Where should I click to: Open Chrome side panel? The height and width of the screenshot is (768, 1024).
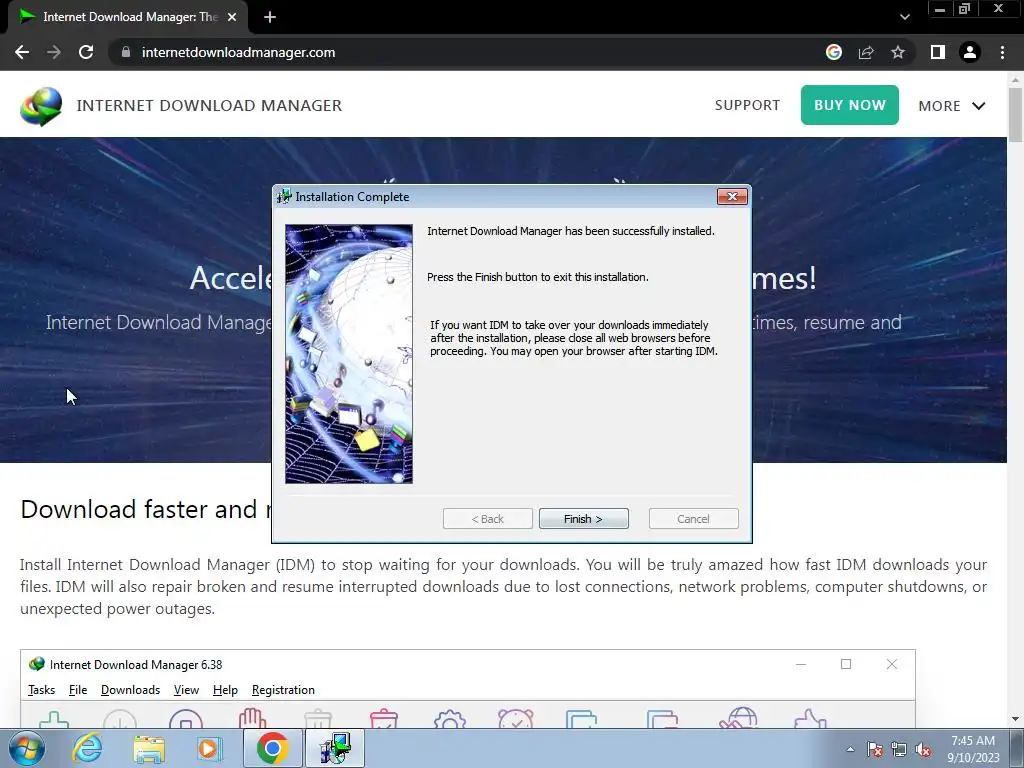tap(938, 52)
